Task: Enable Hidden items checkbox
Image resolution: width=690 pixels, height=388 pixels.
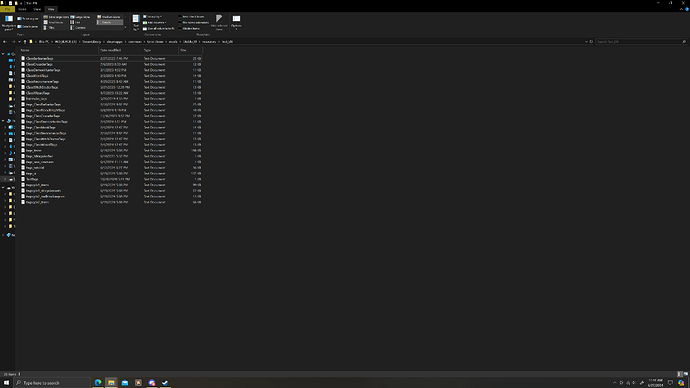Action: click(189, 28)
